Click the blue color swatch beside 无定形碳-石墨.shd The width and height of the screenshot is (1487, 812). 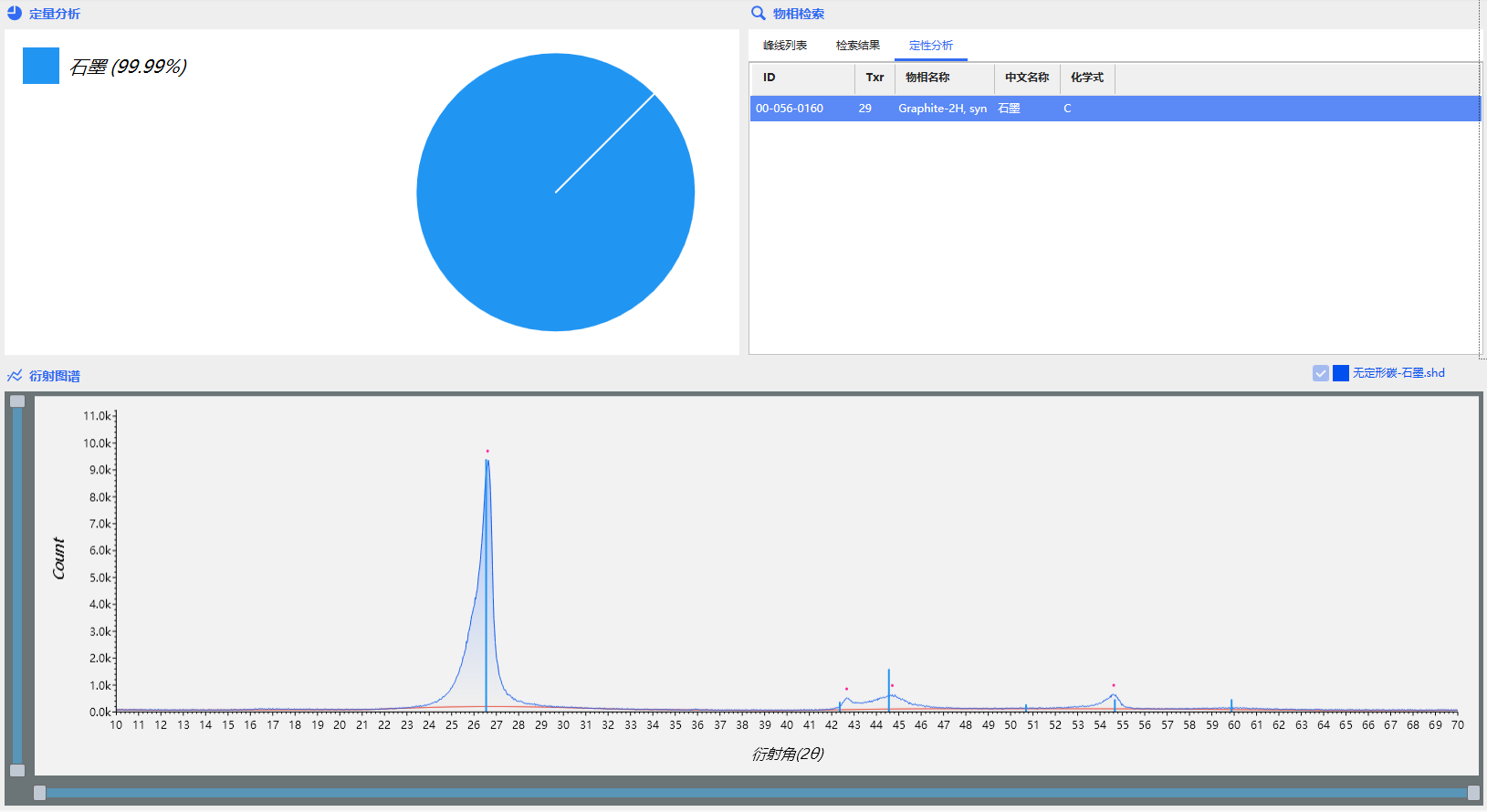[x=1341, y=373]
